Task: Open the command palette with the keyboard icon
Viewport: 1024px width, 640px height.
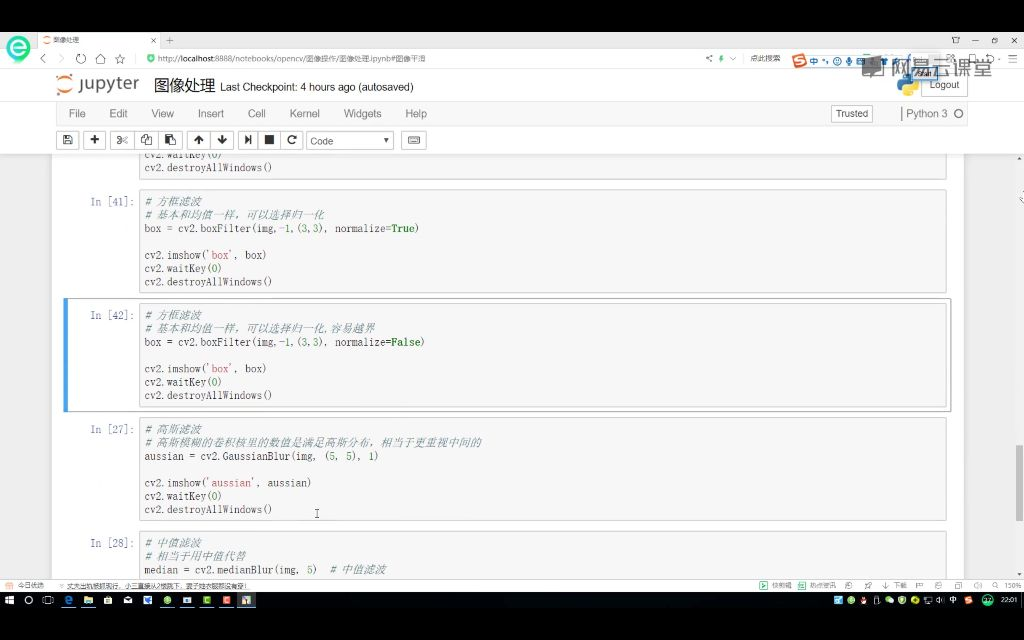Action: pyautogui.click(x=413, y=140)
